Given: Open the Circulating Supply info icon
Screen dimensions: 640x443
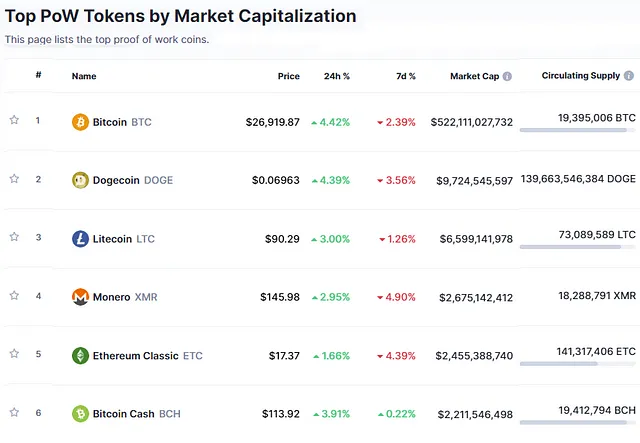Looking at the screenshot, I should (629, 76).
